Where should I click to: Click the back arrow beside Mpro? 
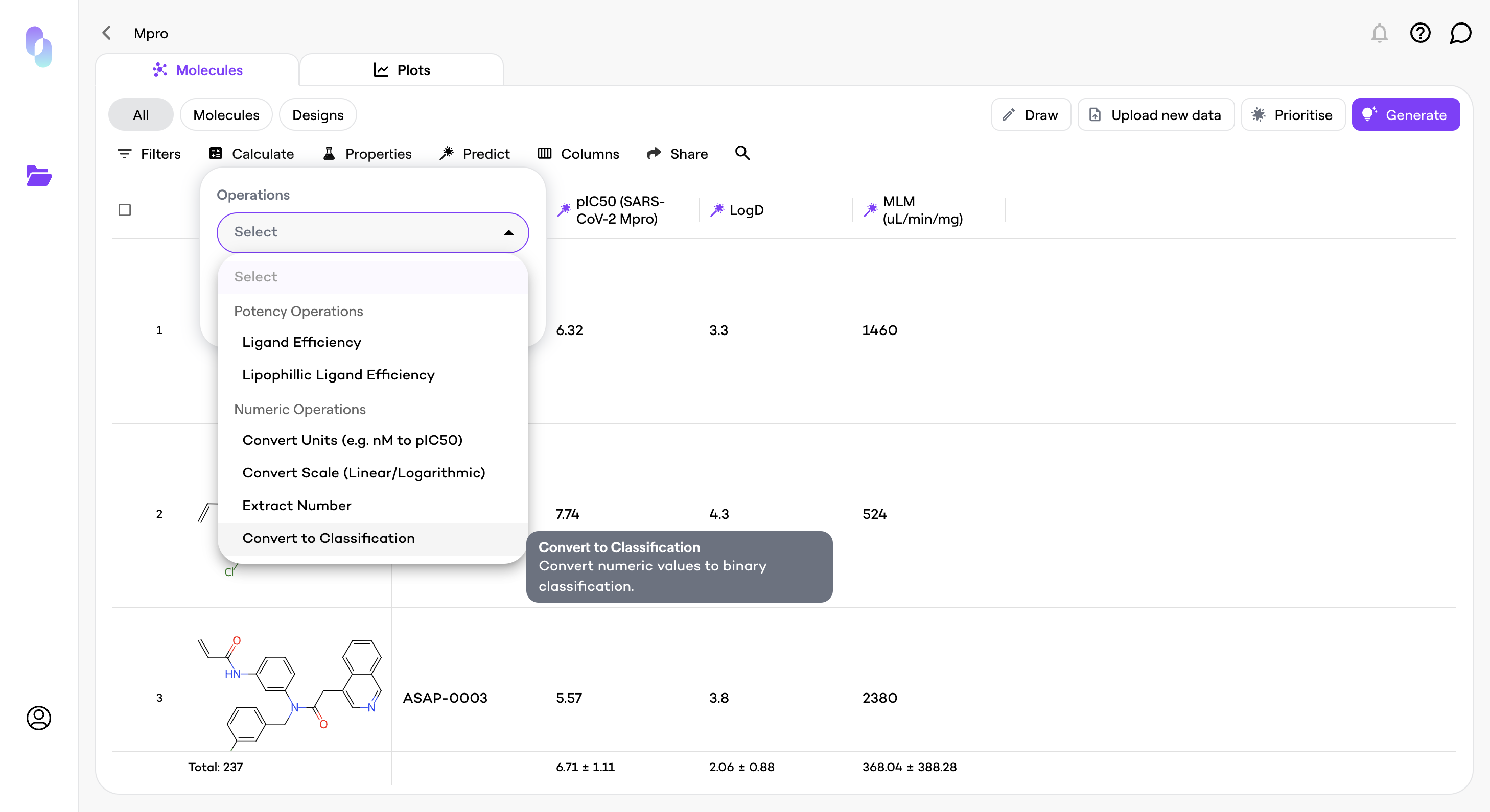[106, 33]
